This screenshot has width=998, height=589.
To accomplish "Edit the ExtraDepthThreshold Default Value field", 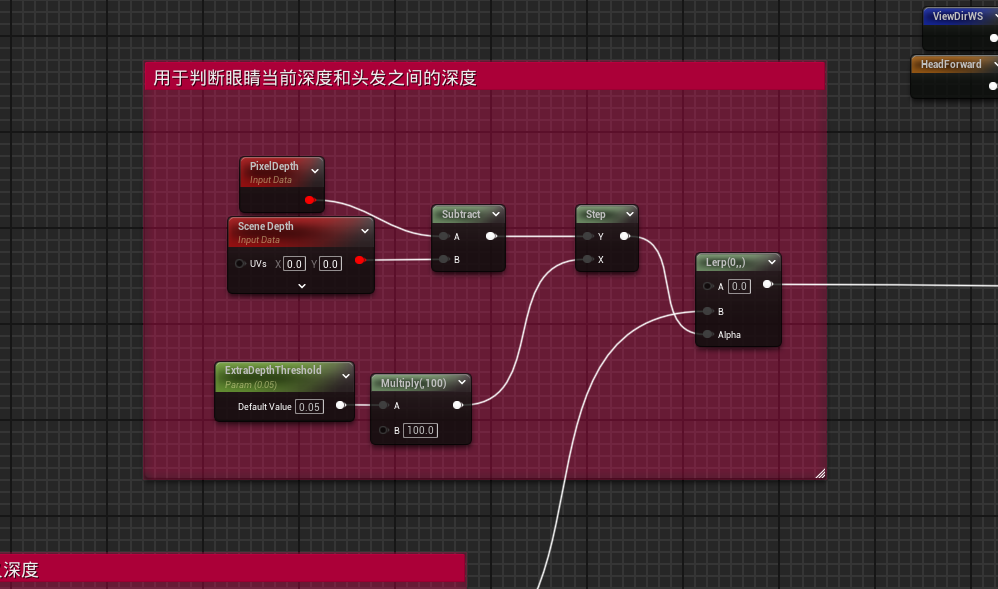I will pyautogui.click(x=310, y=407).
